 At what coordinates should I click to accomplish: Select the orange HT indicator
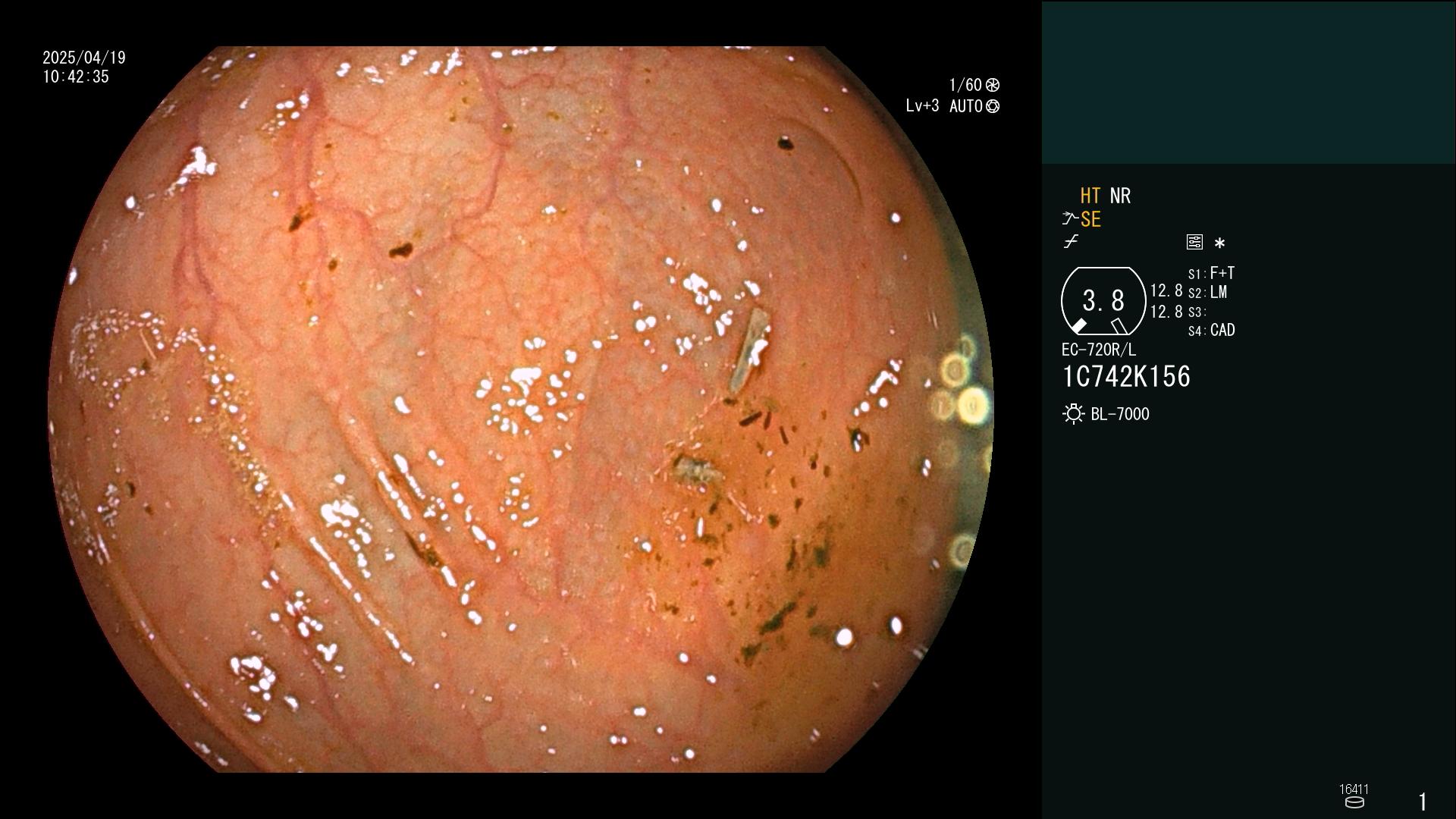pyautogui.click(x=1090, y=196)
